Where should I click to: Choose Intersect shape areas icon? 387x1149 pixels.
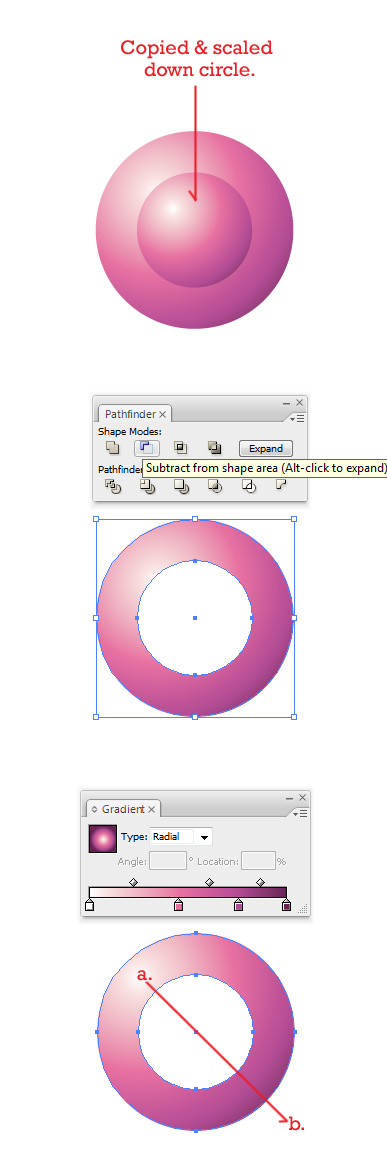[180, 448]
